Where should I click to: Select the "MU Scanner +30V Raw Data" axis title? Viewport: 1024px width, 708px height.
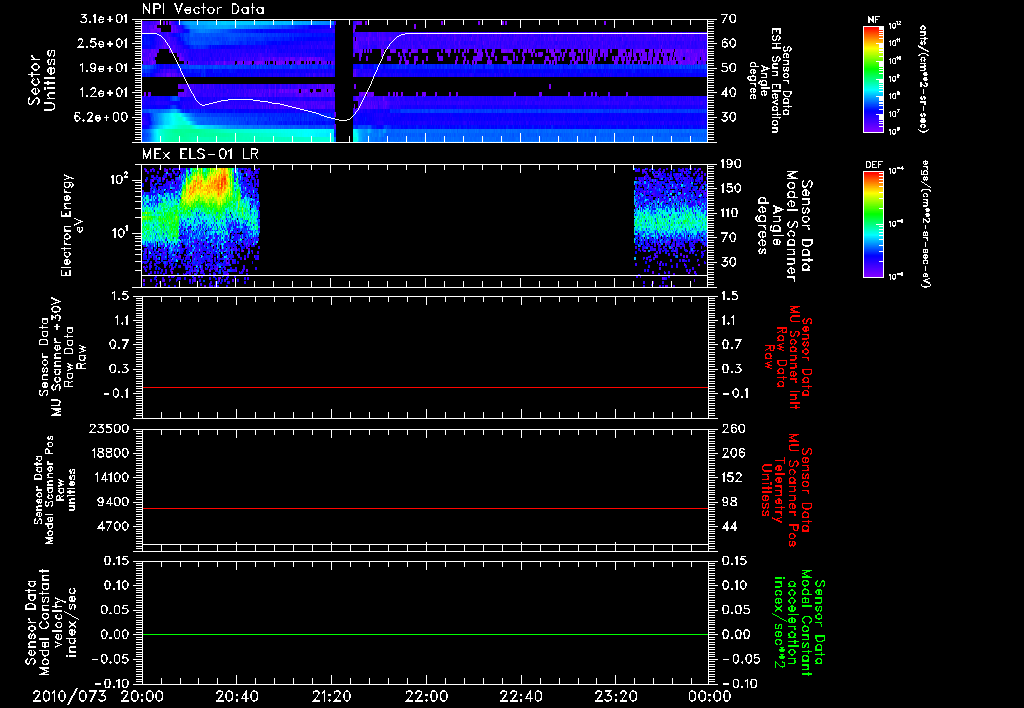61,357
